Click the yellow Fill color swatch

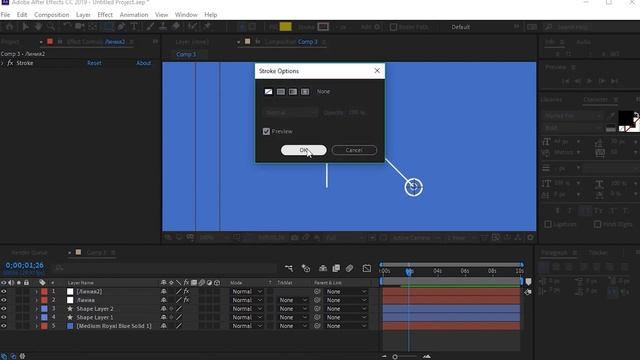pyautogui.click(x=285, y=27)
